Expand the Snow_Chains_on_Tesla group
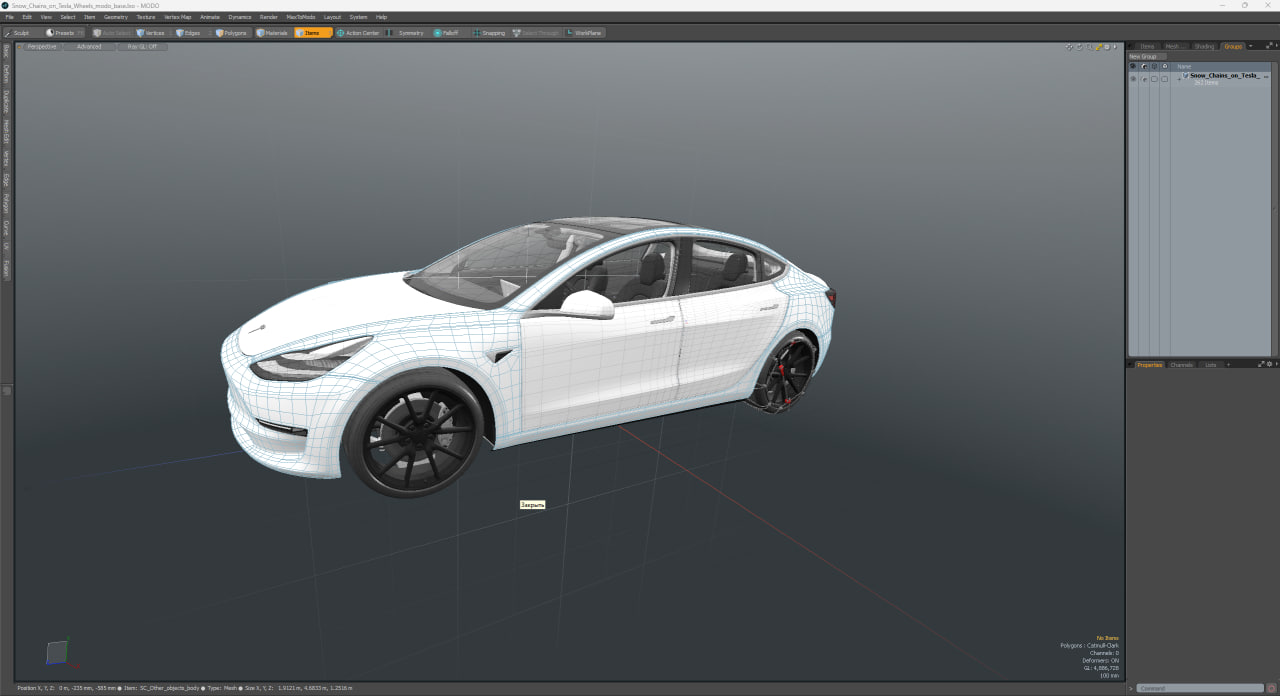The image size is (1280, 696). pyautogui.click(x=1179, y=79)
